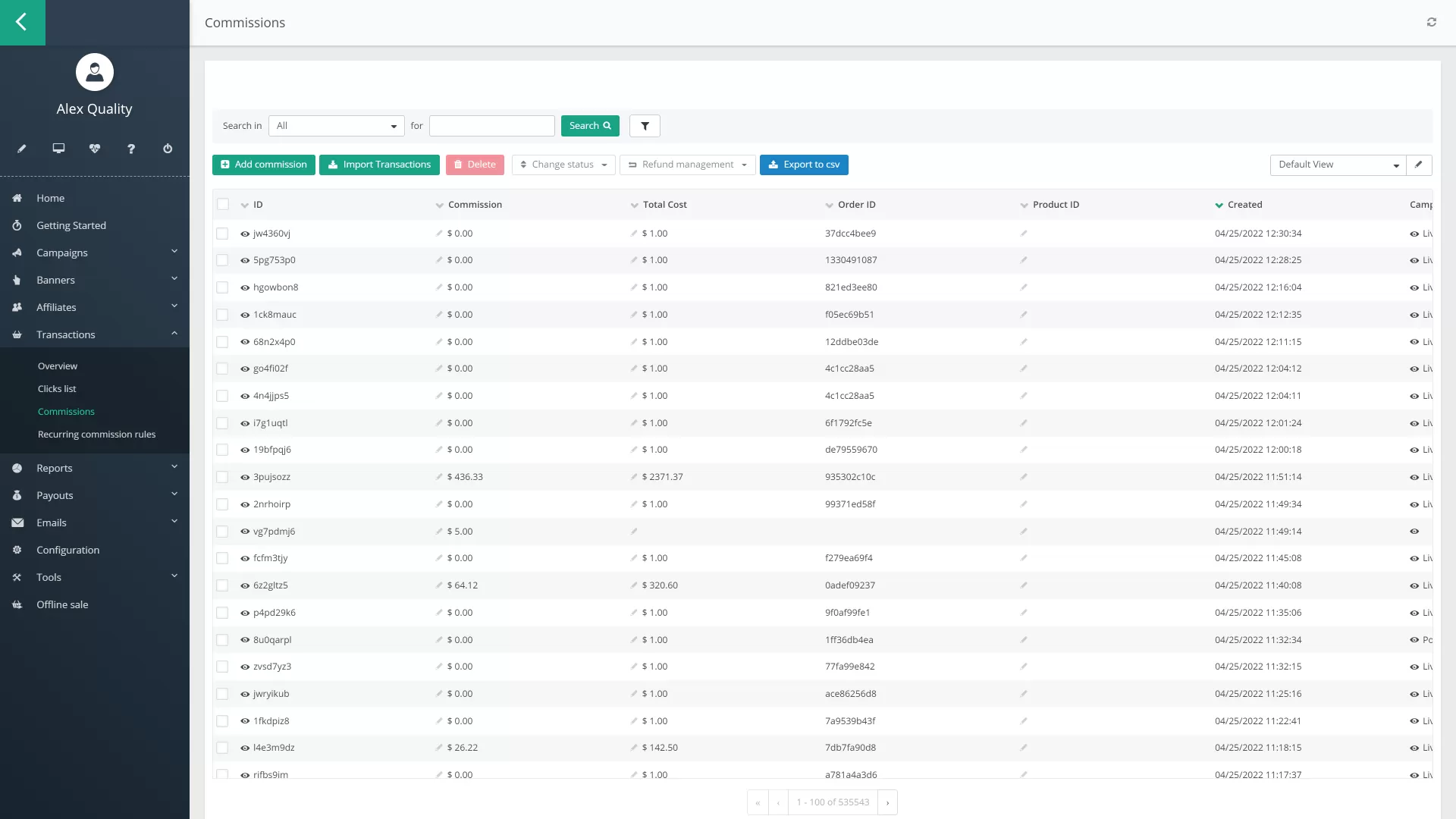The image size is (1456, 819).
Task: Expand the Refund management dropdown
Action: point(686,165)
